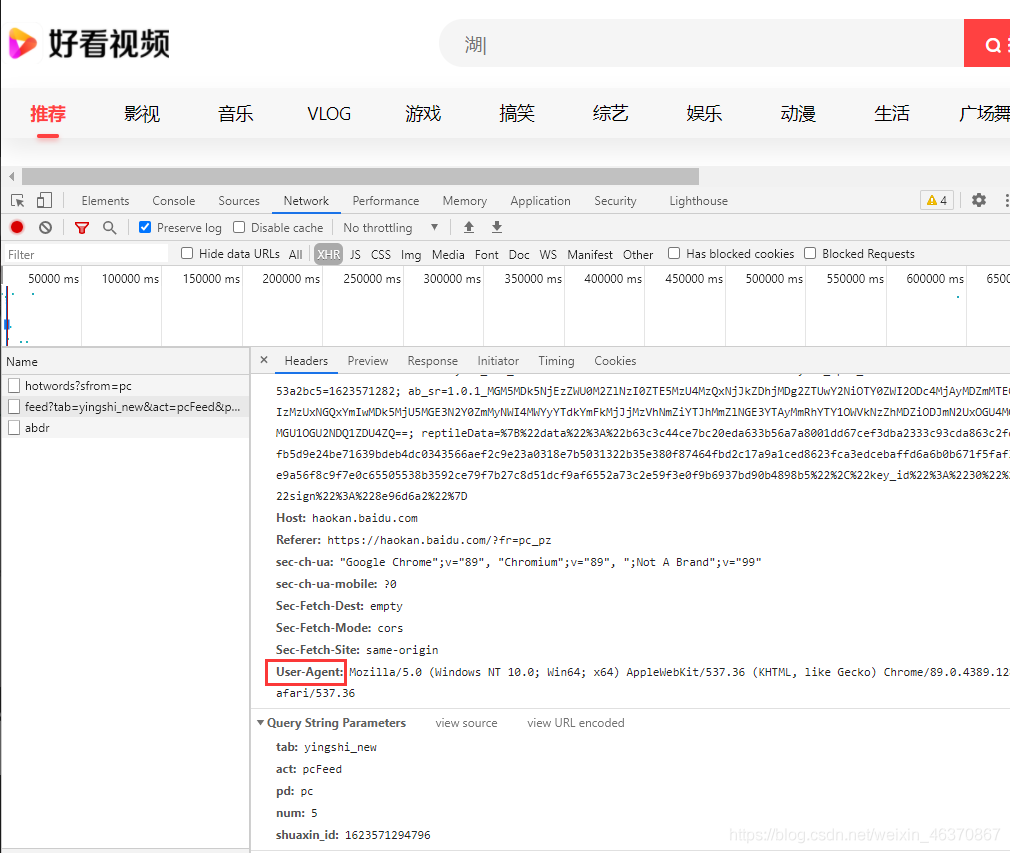Toggle the device toolbar icon

point(44,201)
